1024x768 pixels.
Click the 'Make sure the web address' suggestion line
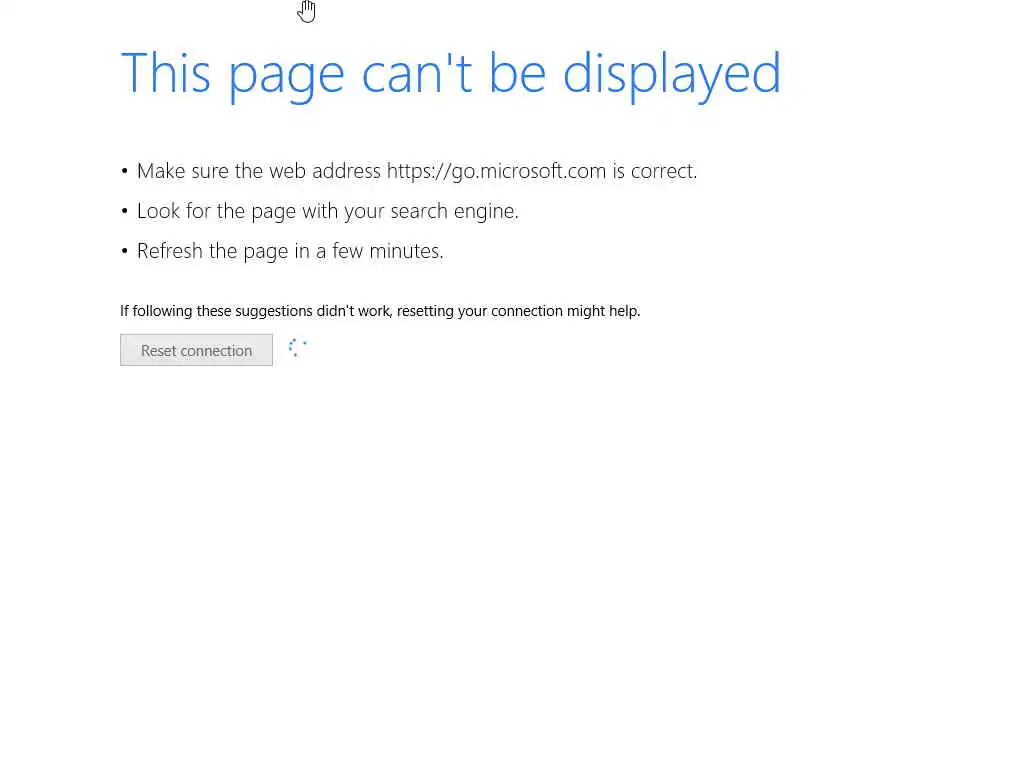(417, 171)
